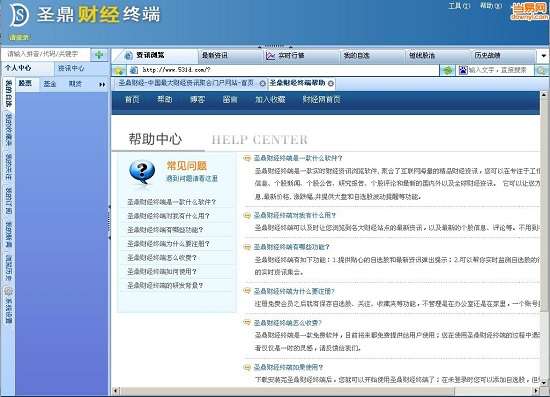Click the document icon on 资讯浏览 tab
This screenshot has height=397, width=550.
[129, 55]
